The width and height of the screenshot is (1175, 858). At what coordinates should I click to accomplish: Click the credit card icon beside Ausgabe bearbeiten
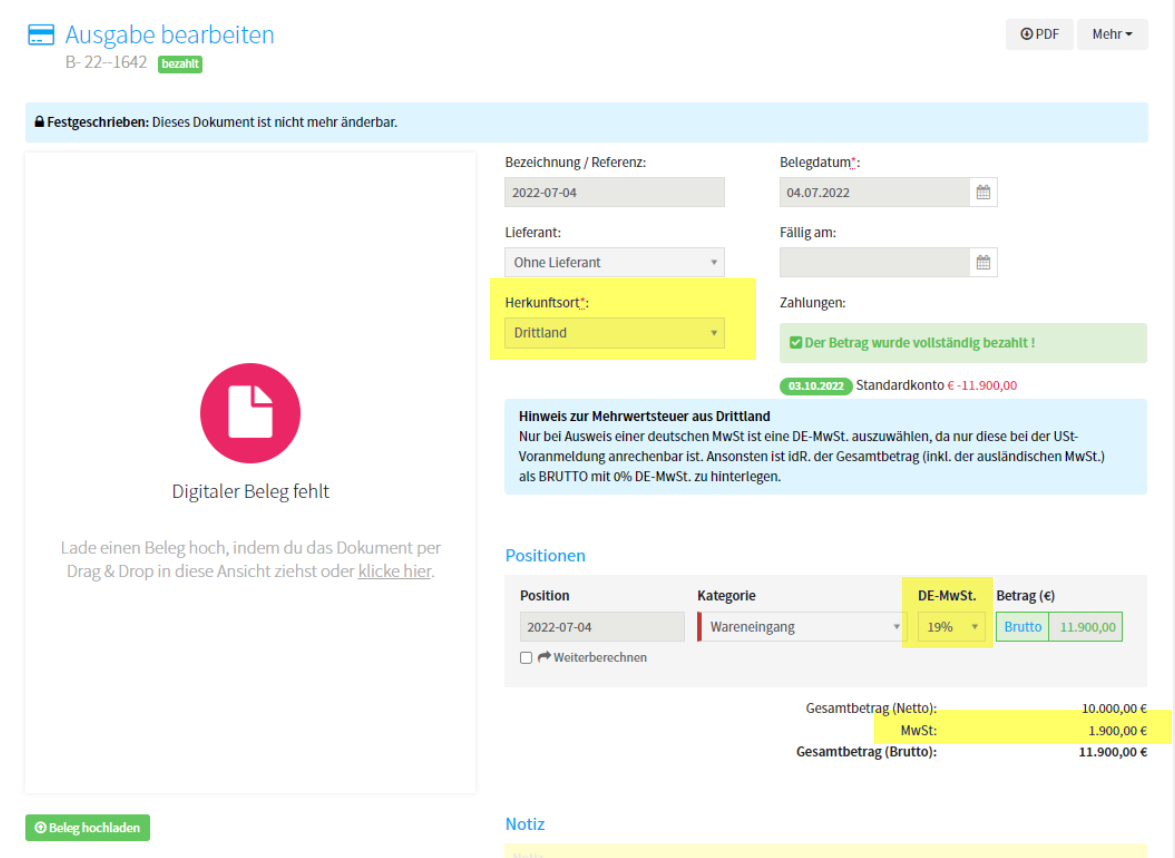pos(40,34)
